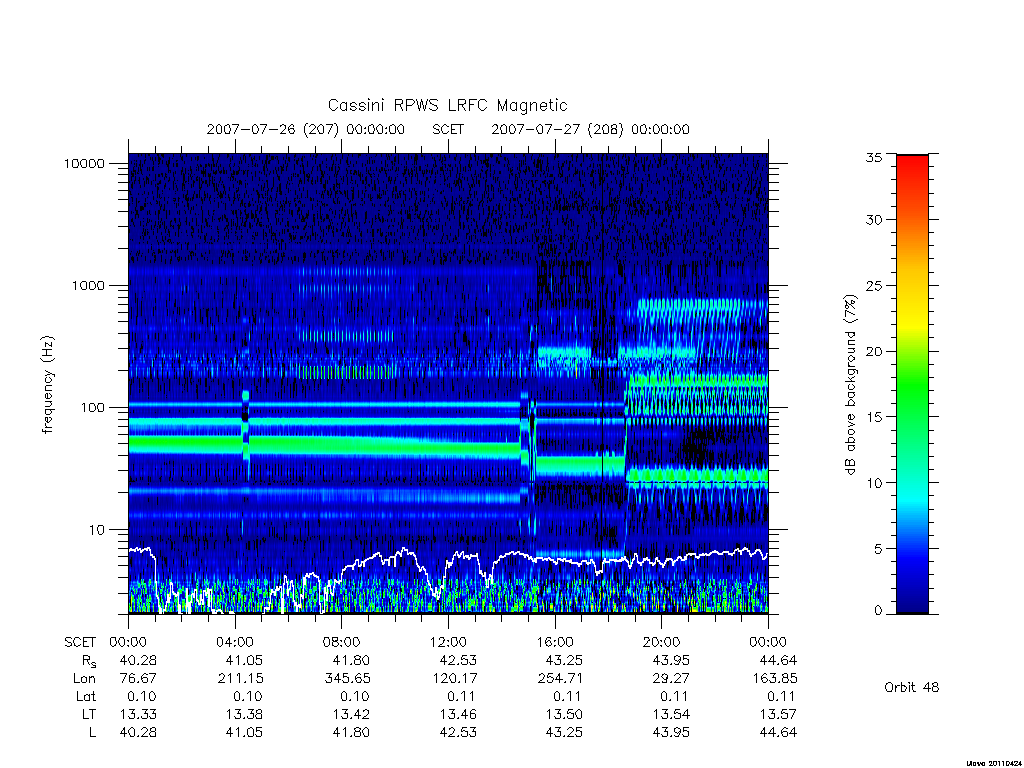Click the 20:00 time tick label
The width and height of the screenshot is (1024, 768).
click(662, 643)
